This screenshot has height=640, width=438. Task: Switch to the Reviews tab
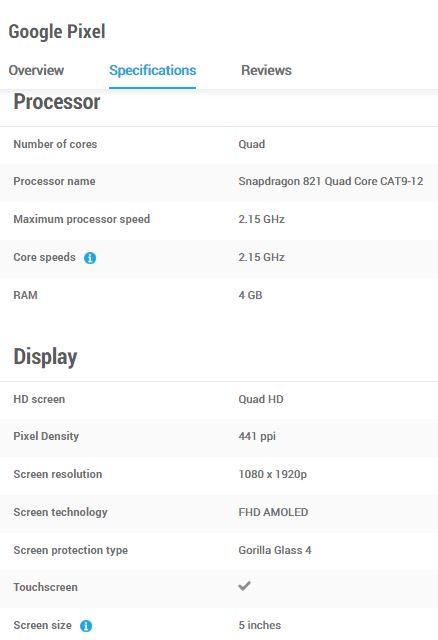(266, 70)
